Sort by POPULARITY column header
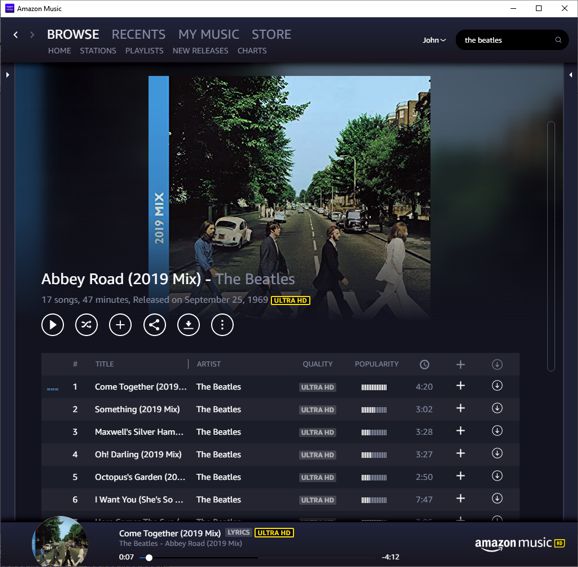The height and width of the screenshot is (567, 578). 376,364
